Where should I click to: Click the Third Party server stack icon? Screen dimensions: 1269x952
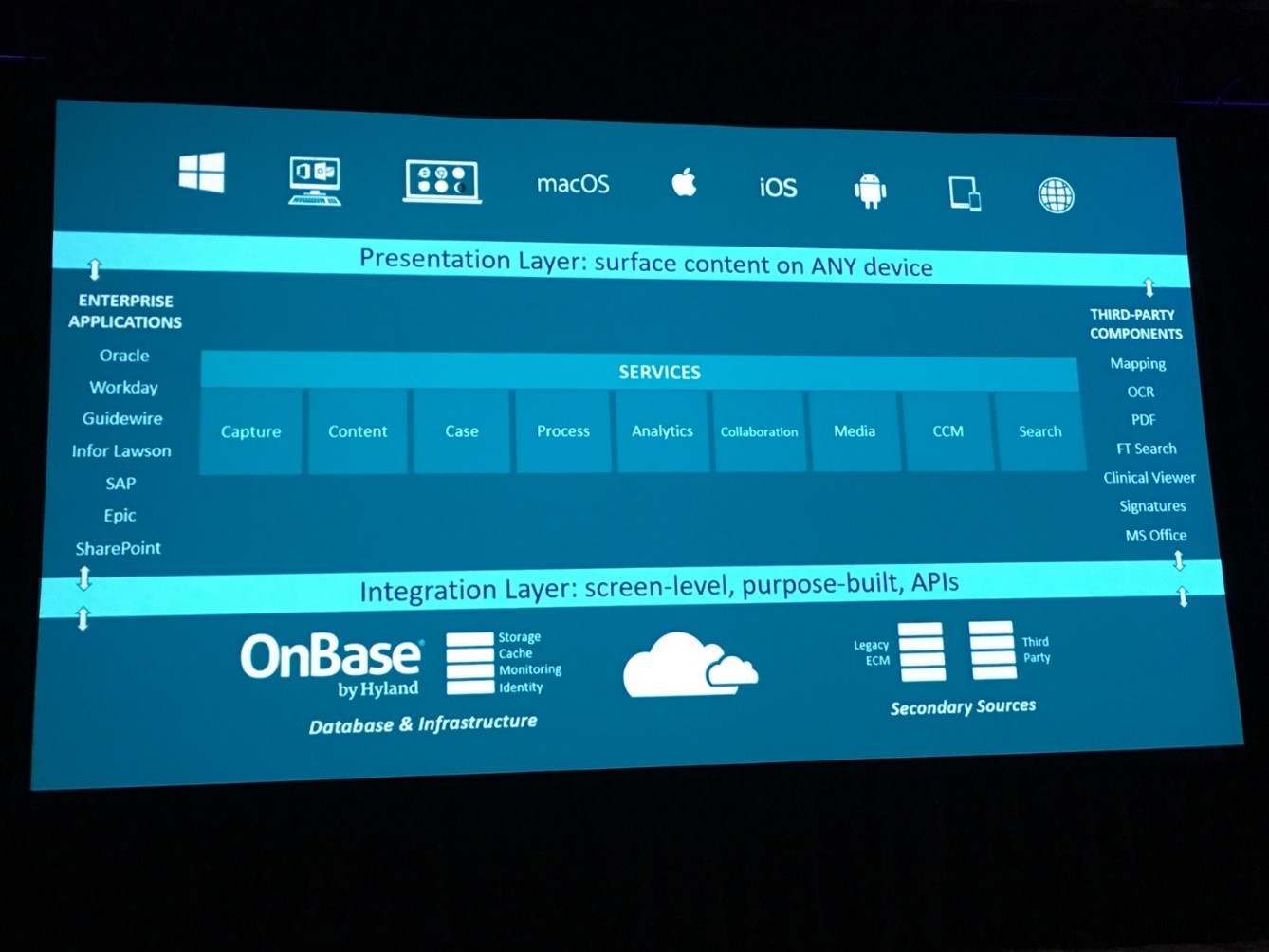[992, 650]
